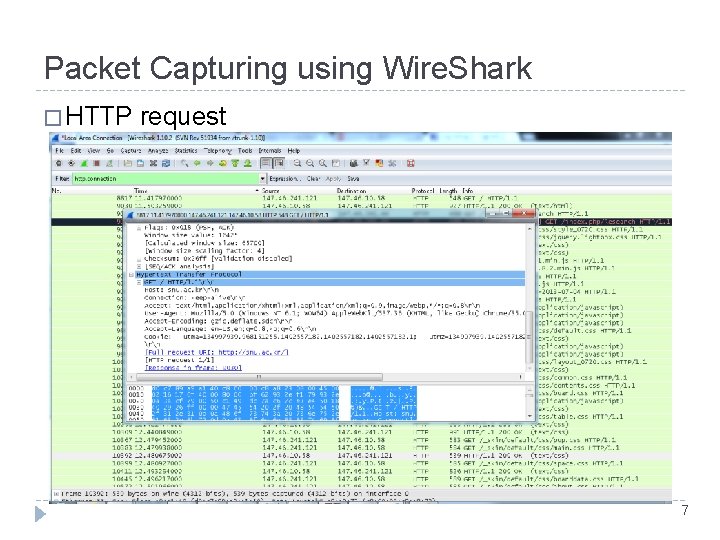Open the Capture menu
This screenshot has height=540, width=720.
[131, 151]
